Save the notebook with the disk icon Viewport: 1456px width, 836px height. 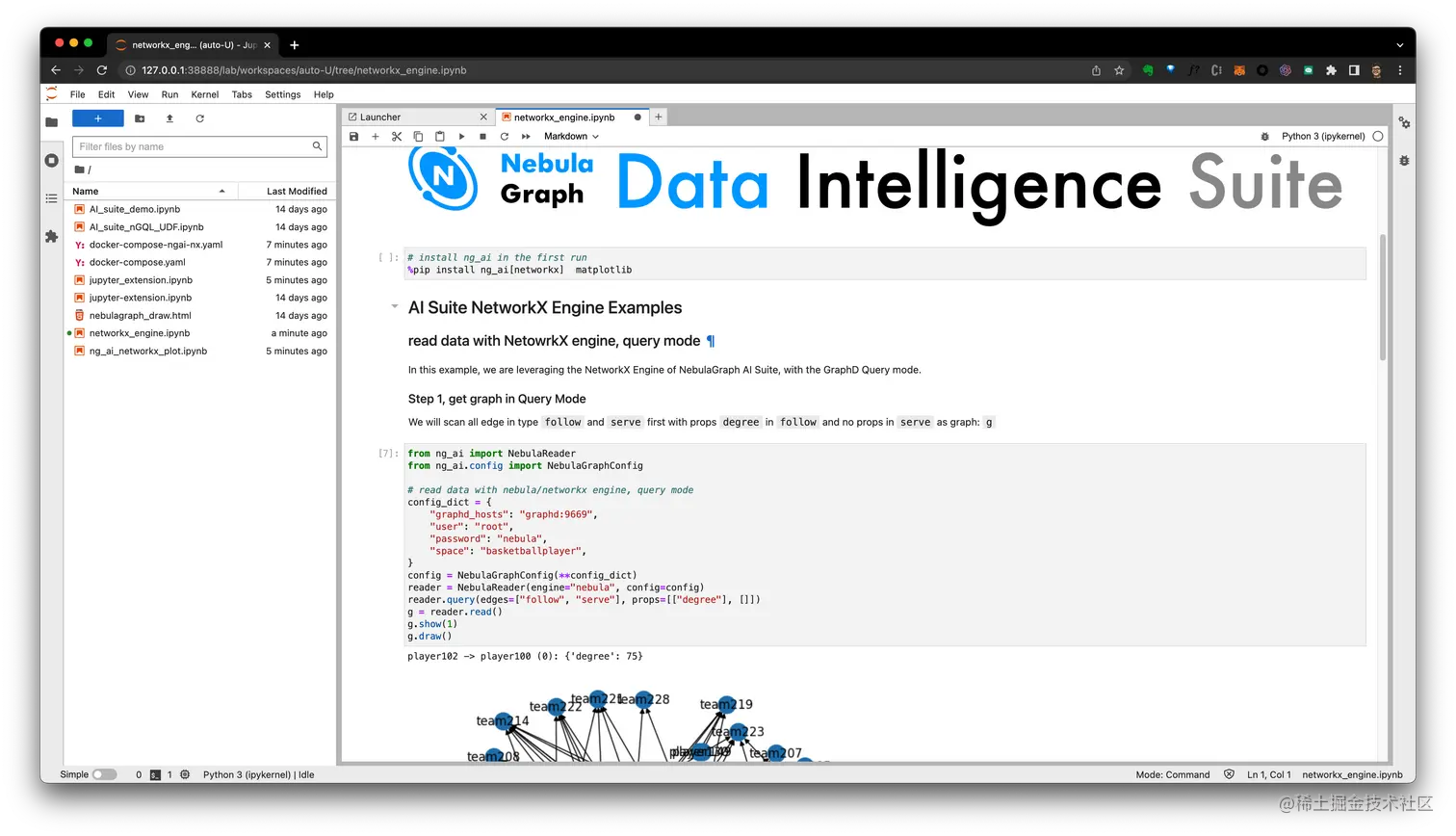(354, 137)
